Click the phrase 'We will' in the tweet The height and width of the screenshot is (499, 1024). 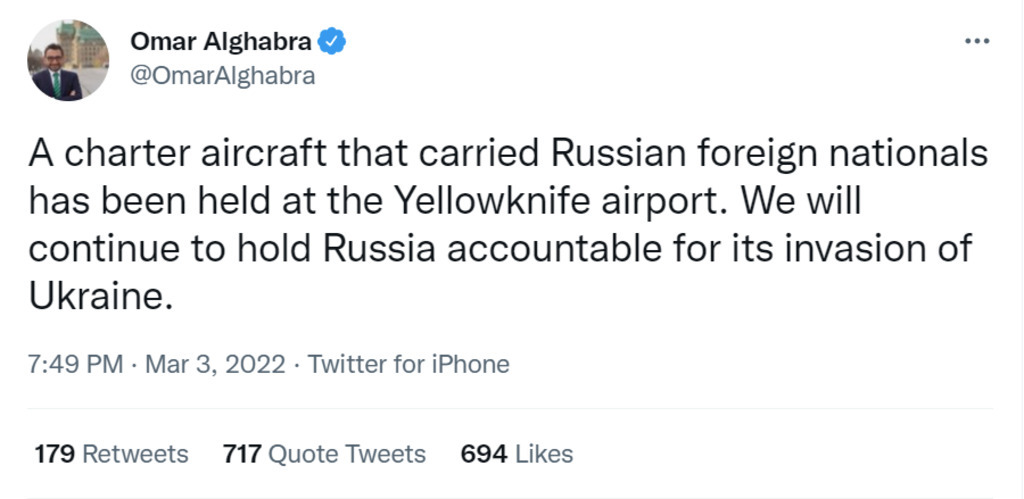tap(809, 202)
